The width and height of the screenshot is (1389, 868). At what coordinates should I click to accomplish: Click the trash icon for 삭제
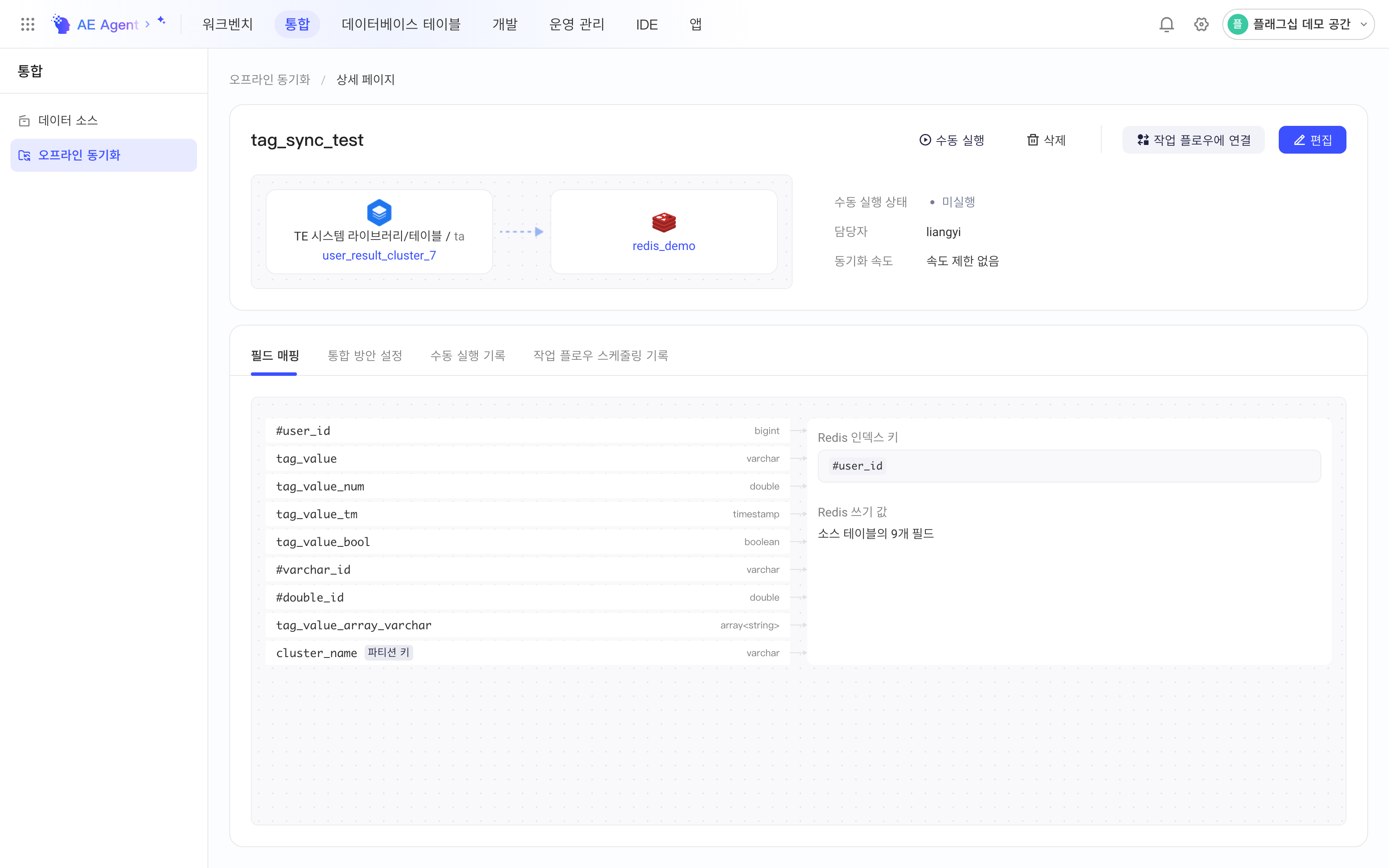pos(1033,139)
